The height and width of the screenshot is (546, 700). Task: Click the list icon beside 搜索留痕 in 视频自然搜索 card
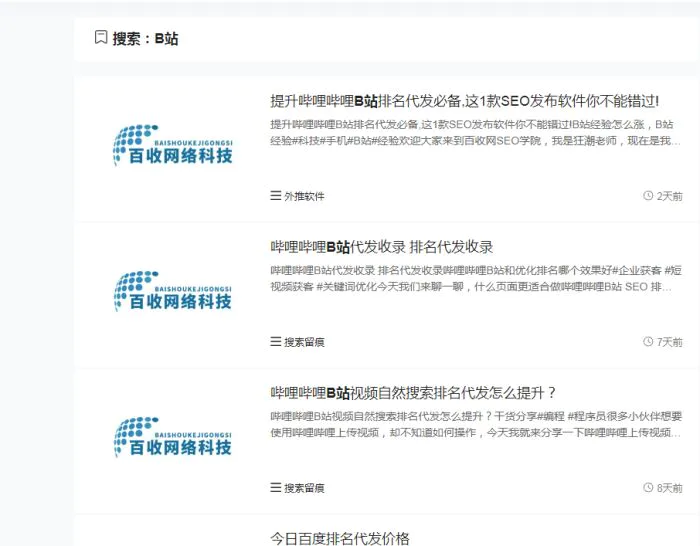tap(275, 487)
